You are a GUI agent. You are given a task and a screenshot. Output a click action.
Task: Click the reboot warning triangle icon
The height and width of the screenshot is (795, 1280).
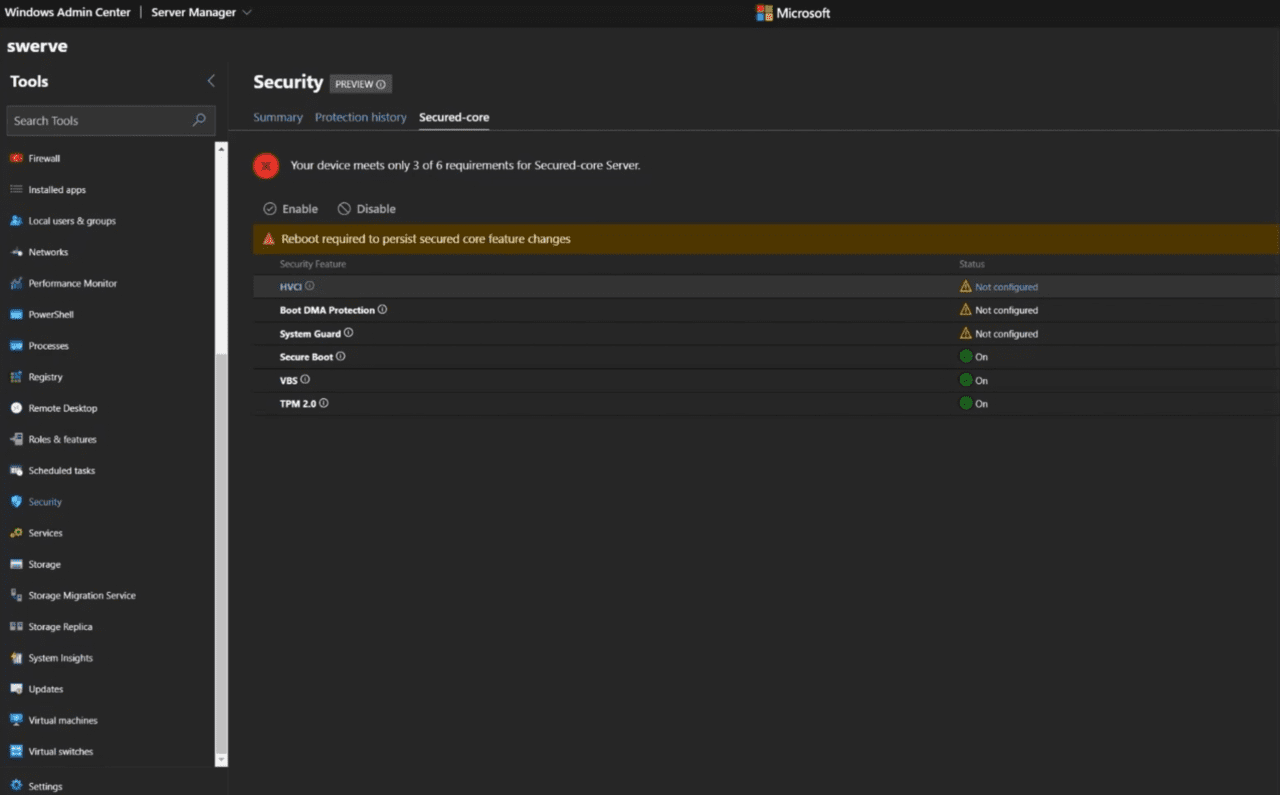tap(268, 239)
